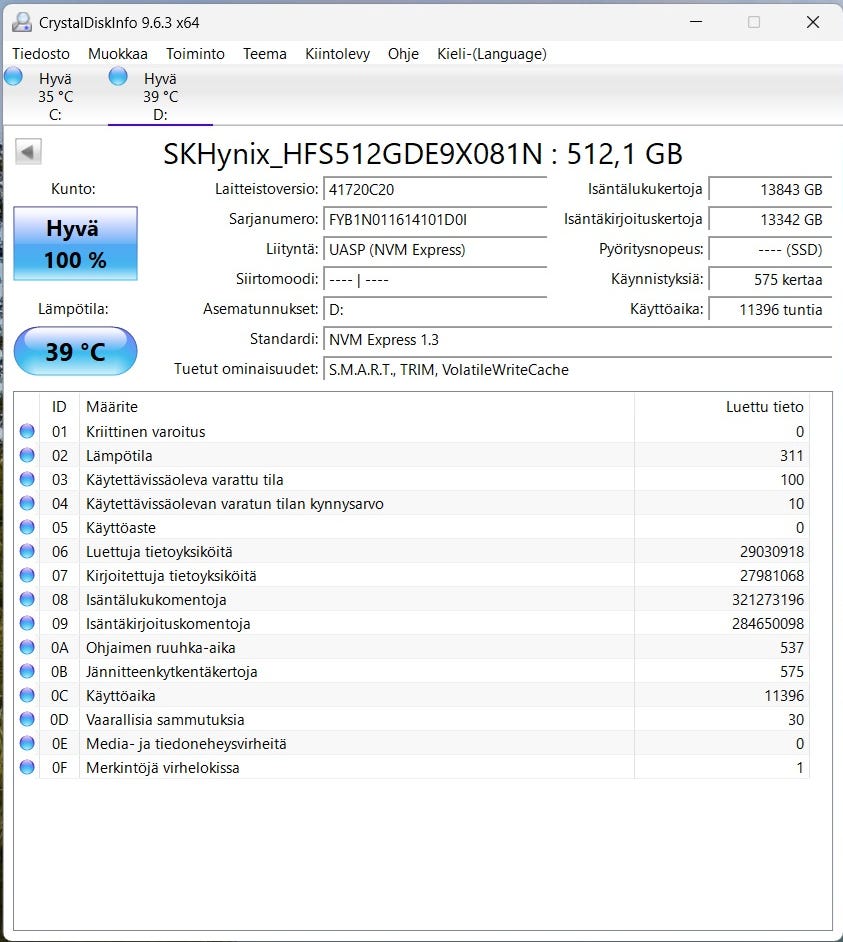This screenshot has height=942, width=843.
Task: Click the Kunto: label
Action: (x=73, y=189)
